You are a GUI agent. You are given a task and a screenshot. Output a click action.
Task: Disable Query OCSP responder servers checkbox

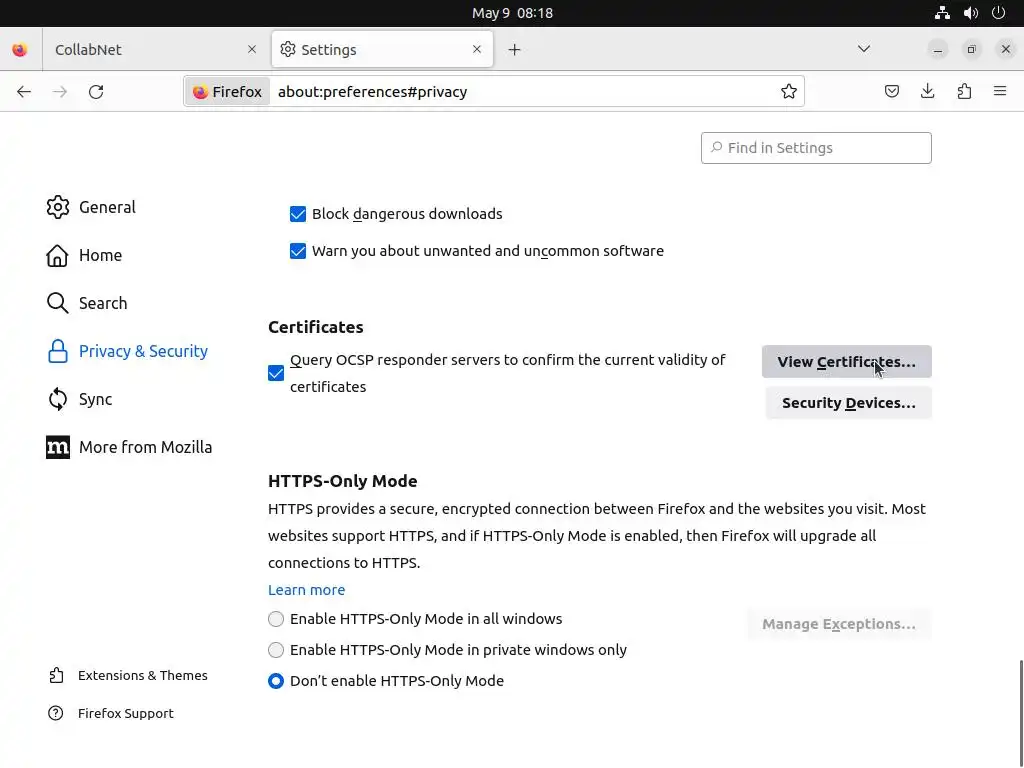point(276,373)
